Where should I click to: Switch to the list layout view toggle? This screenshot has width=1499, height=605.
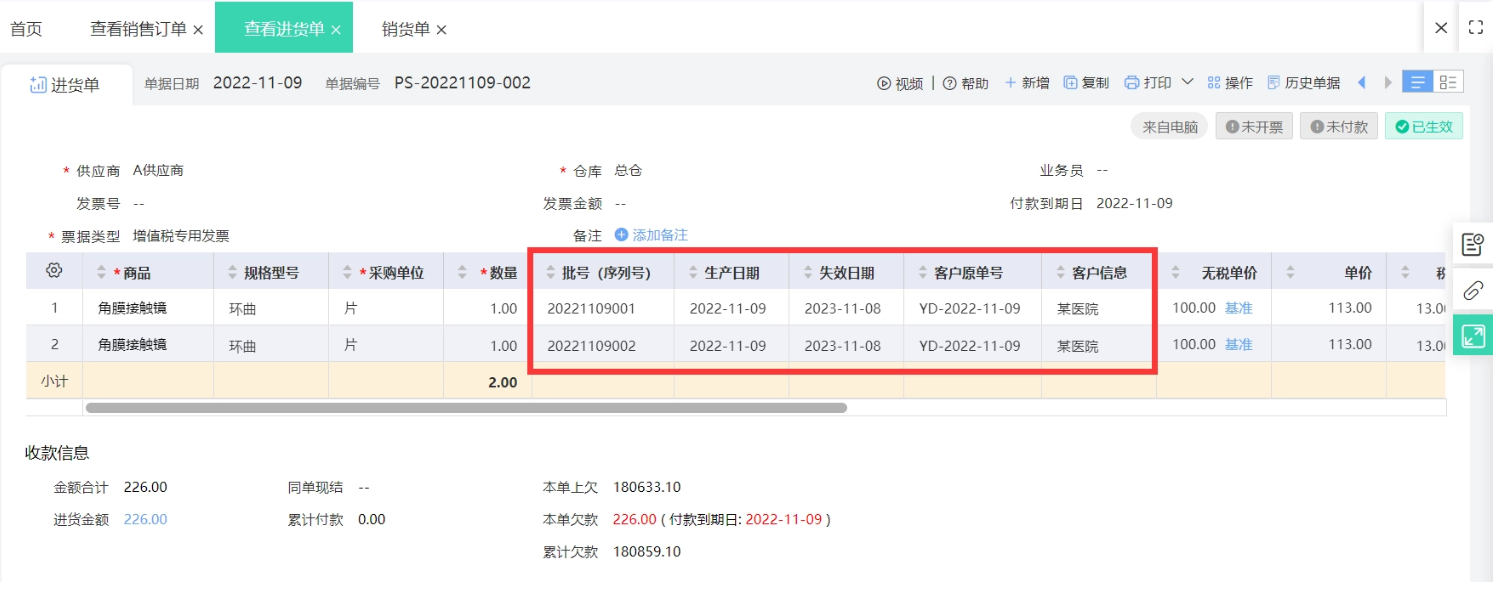click(x=1417, y=83)
